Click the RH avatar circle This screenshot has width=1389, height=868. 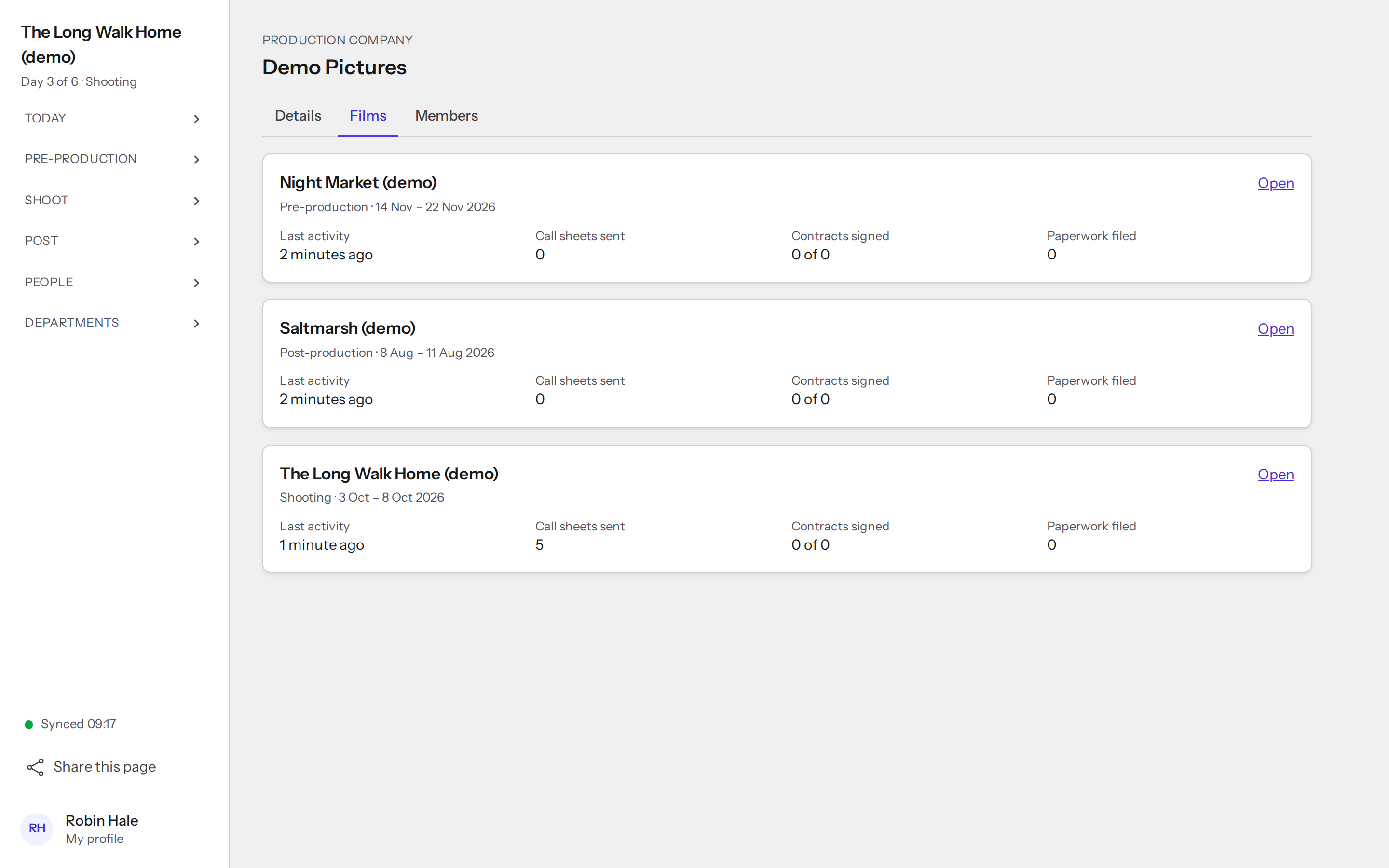(37, 828)
